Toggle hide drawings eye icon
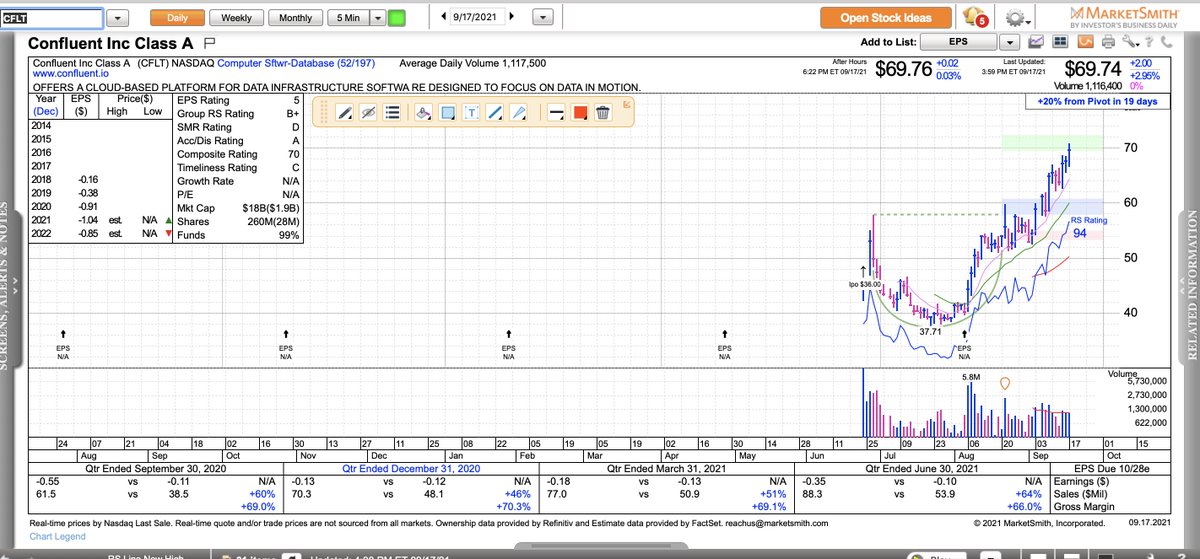 click(x=368, y=113)
